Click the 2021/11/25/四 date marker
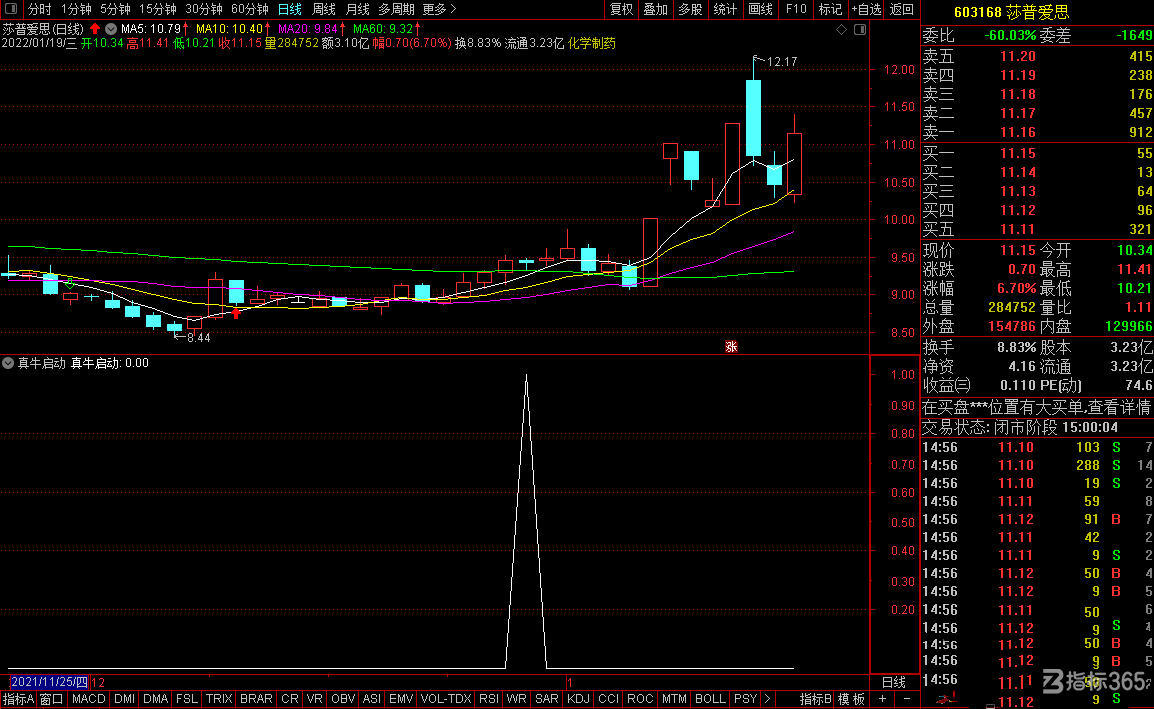The image size is (1154, 709). [x=49, y=682]
